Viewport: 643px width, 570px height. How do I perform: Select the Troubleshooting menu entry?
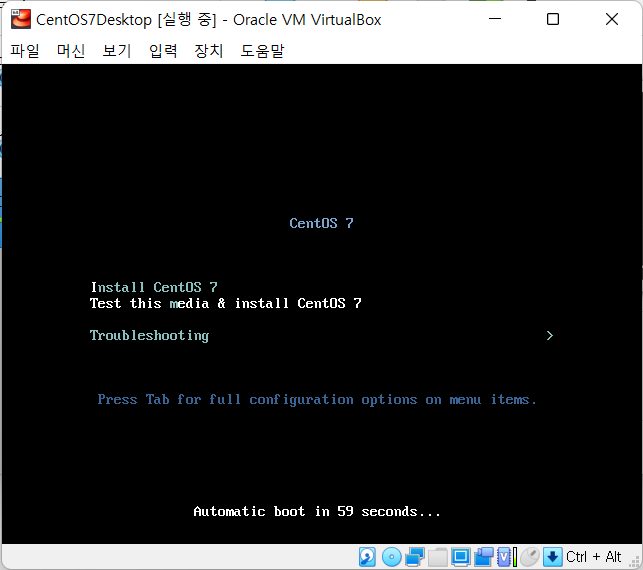click(x=149, y=335)
